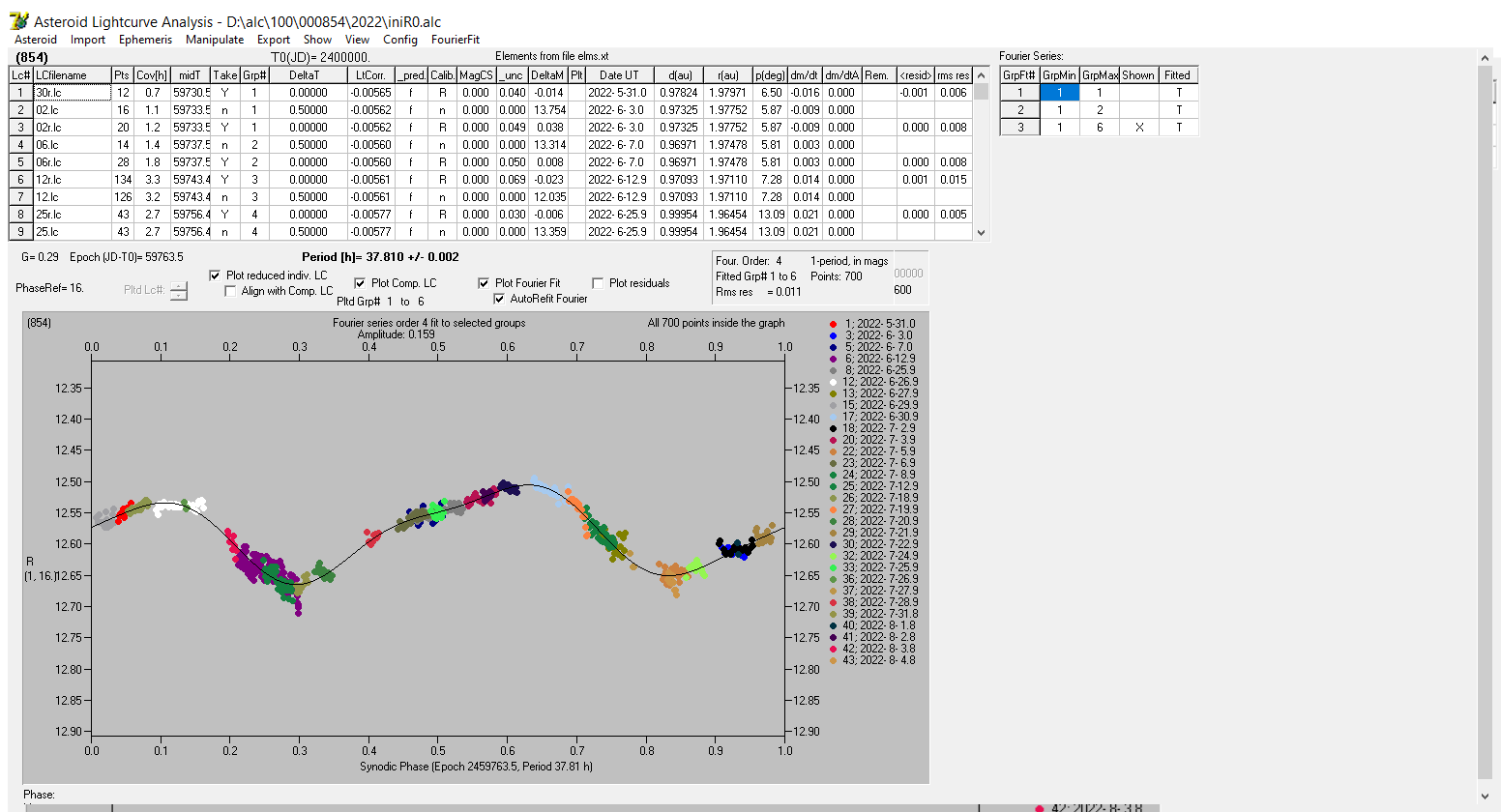Open the Config menu
The image size is (1501, 812).
click(x=400, y=40)
